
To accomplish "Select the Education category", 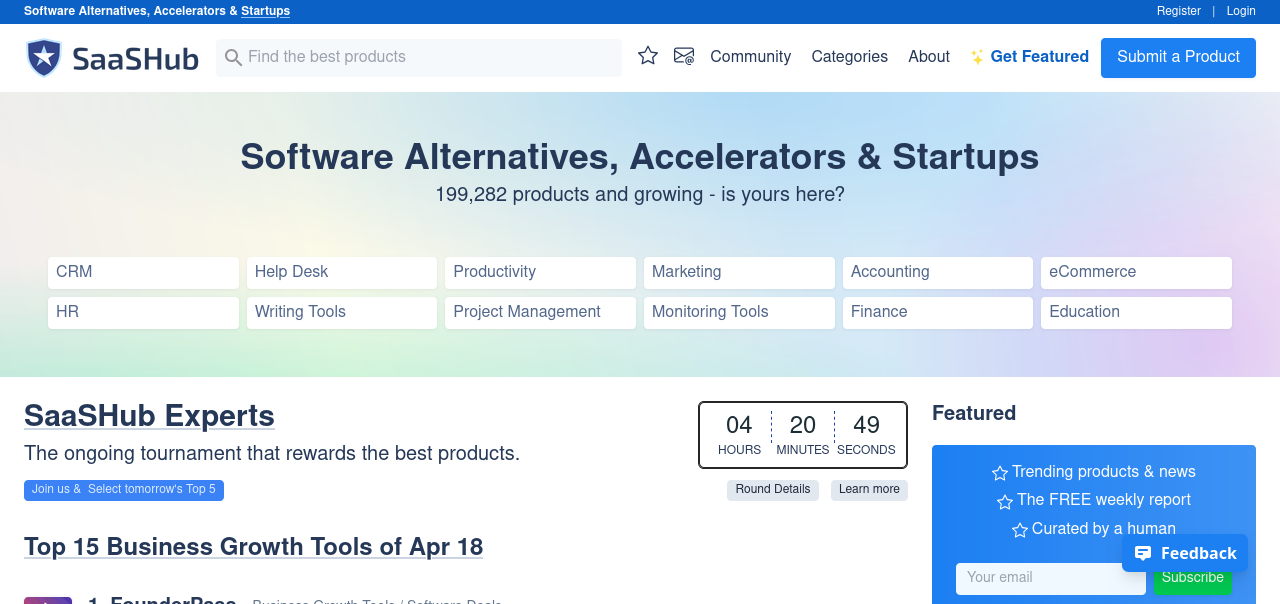I will click(1136, 312).
